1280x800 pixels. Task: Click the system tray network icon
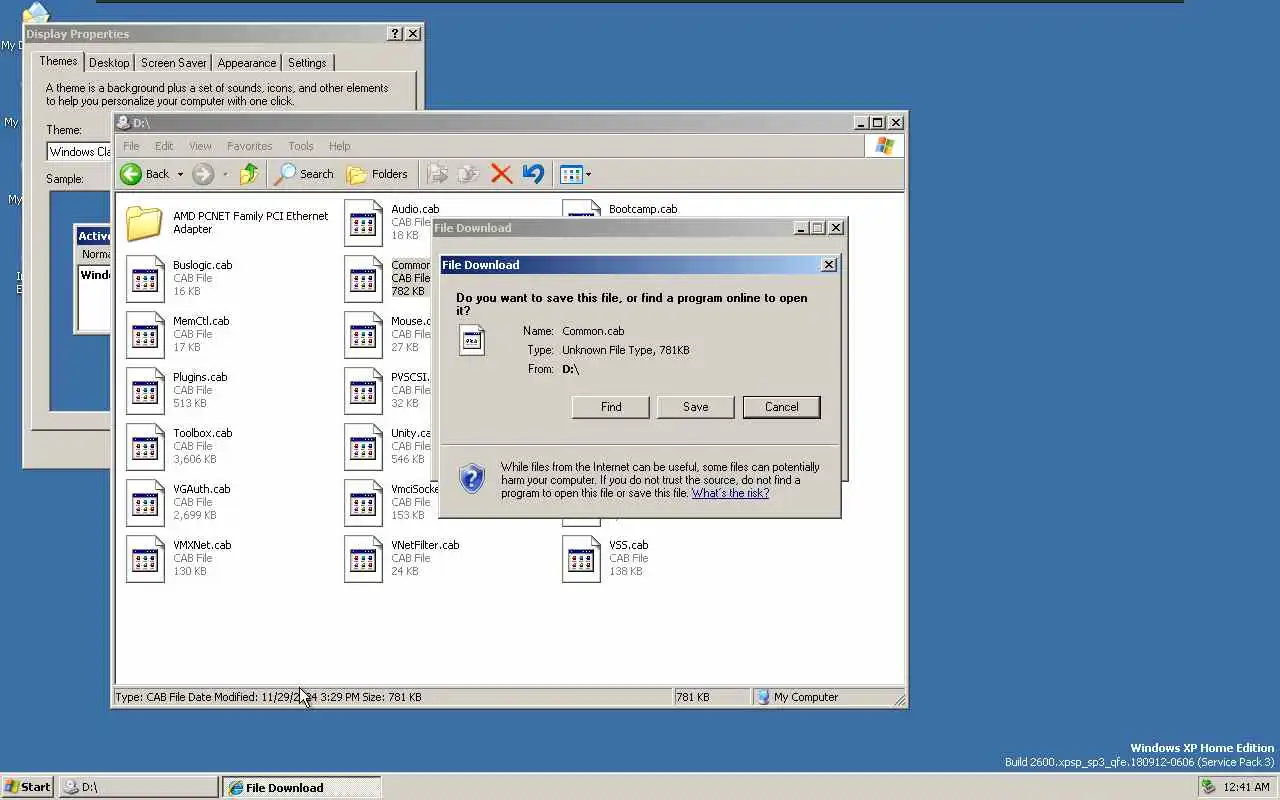pyautogui.click(x=1208, y=787)
